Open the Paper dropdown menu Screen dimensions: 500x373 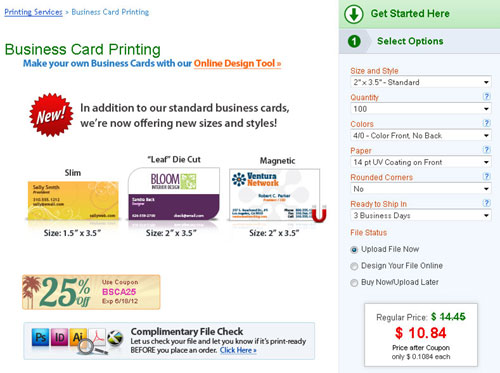click(x=421, y=162)
